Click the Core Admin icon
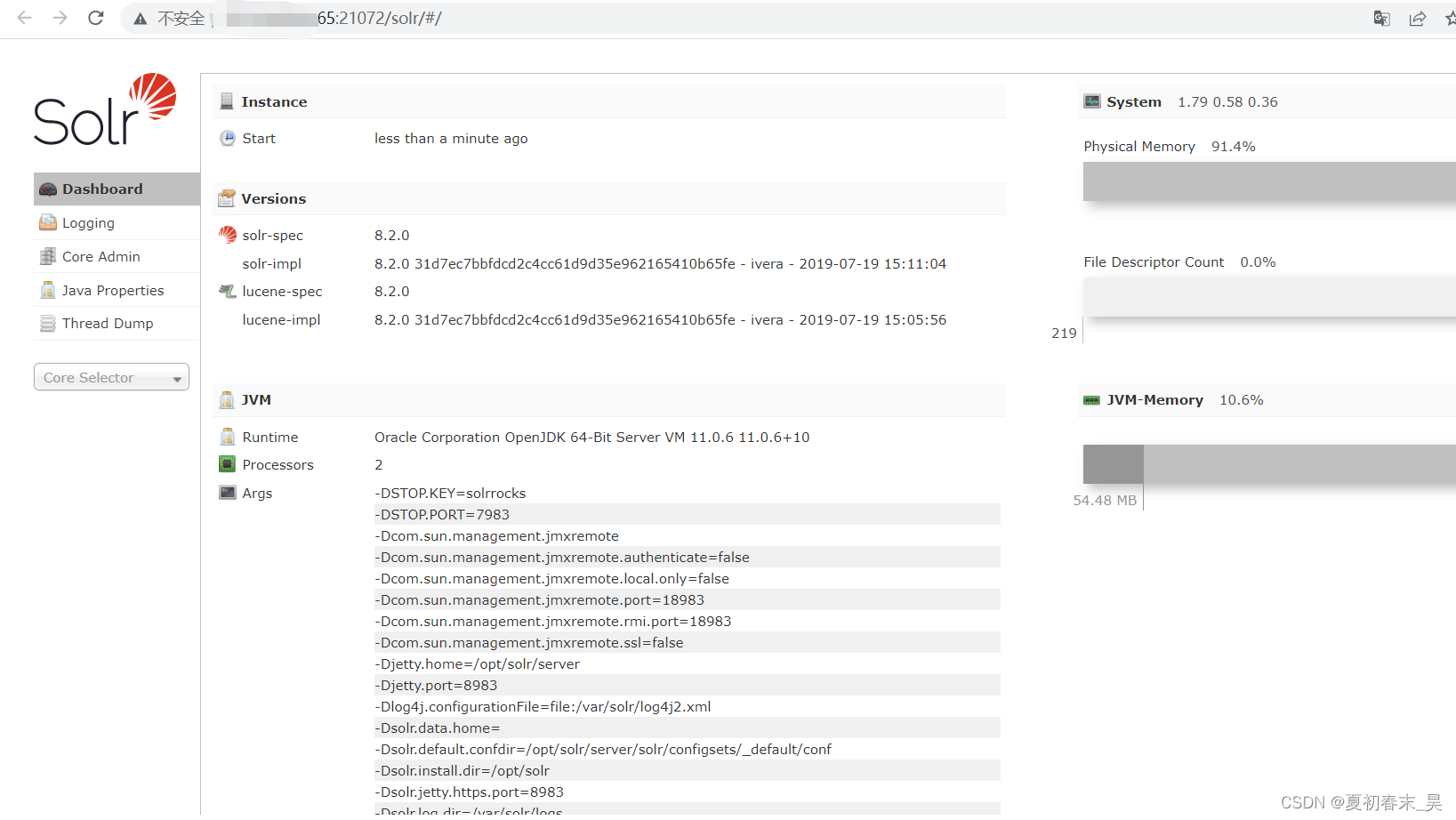Image resolution: width=1456 pixels, height=820 pixels. tap(48, 256)
